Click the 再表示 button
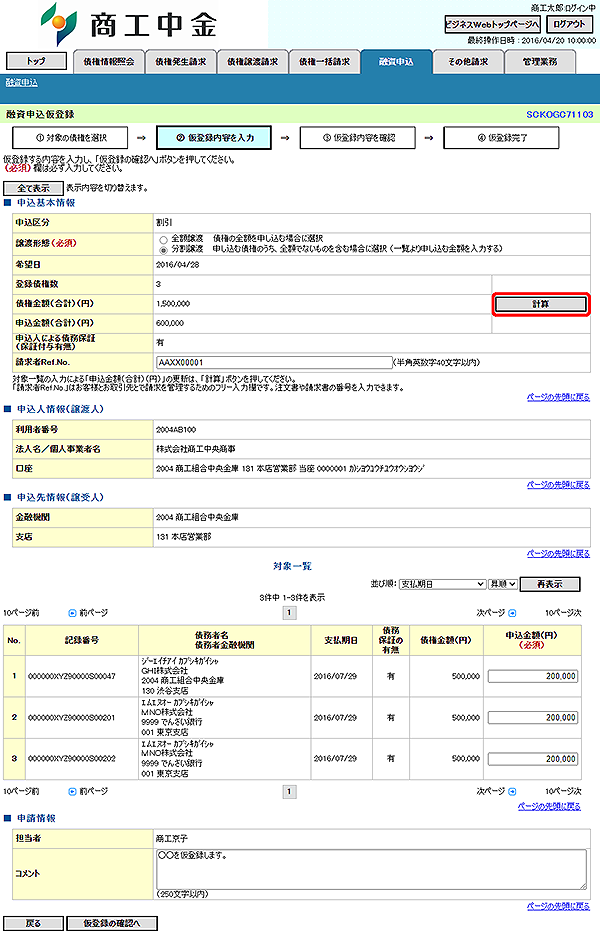The height and width of the screenshot is (939, 600). (x=550, y=584)
